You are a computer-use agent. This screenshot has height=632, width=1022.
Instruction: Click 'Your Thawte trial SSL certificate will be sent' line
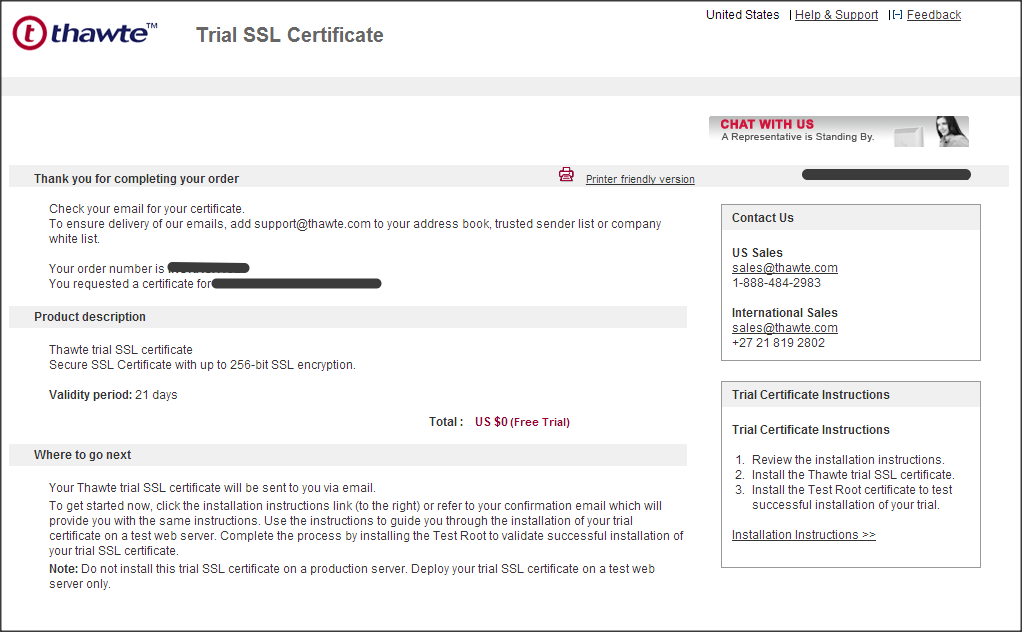[212, 488]
